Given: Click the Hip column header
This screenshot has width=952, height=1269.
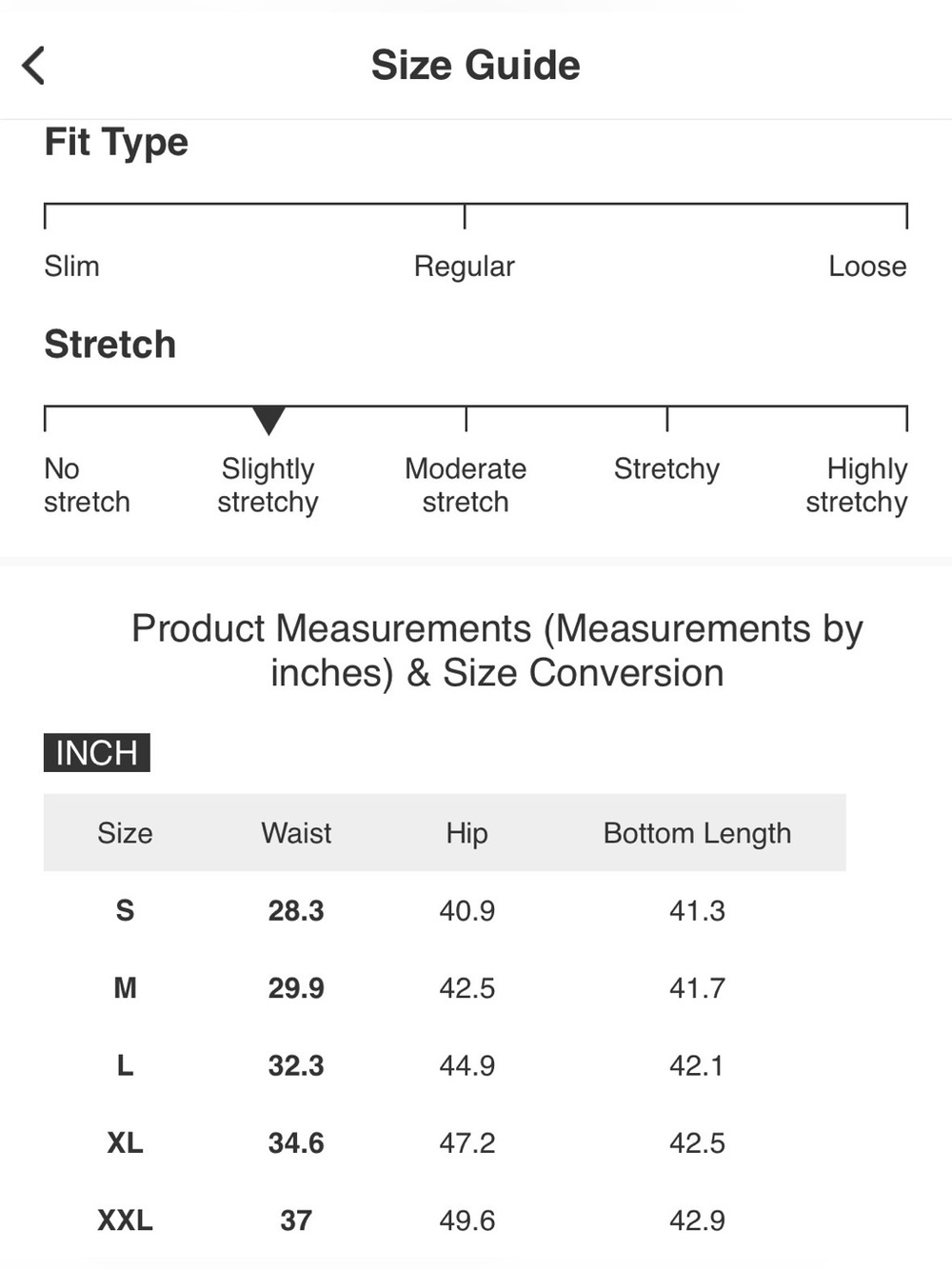Looking at the screenshot, I should [466, 833].
